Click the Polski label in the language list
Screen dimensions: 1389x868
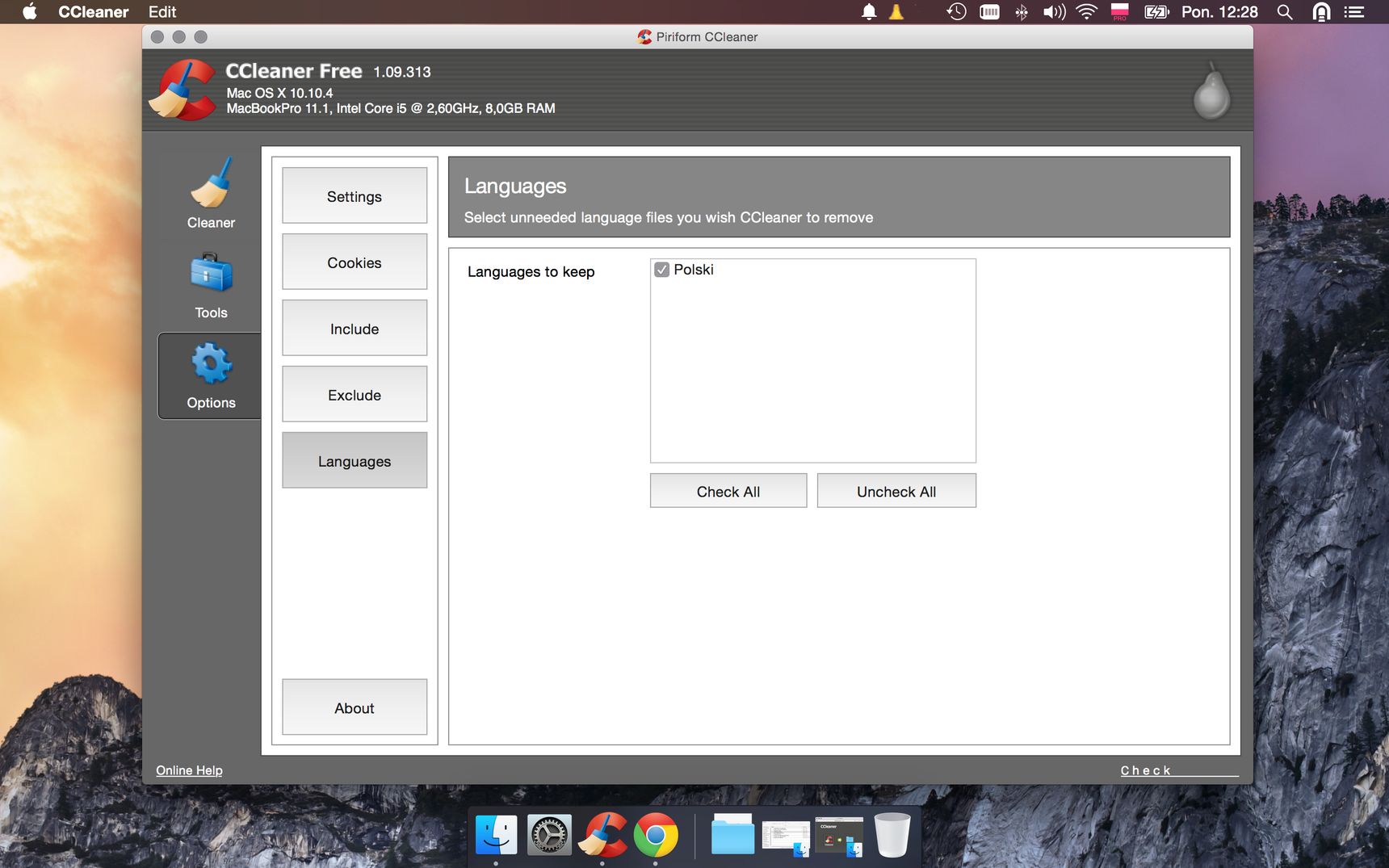point(694,270)
